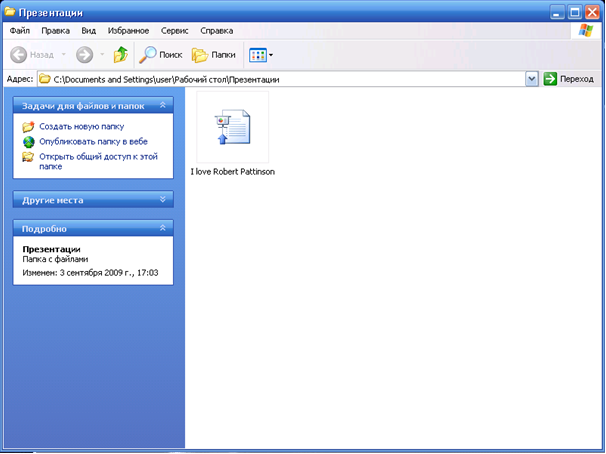This screenshot has height=454, width=606.
Task: Click the address bar path field
Action: pos(281,79)
